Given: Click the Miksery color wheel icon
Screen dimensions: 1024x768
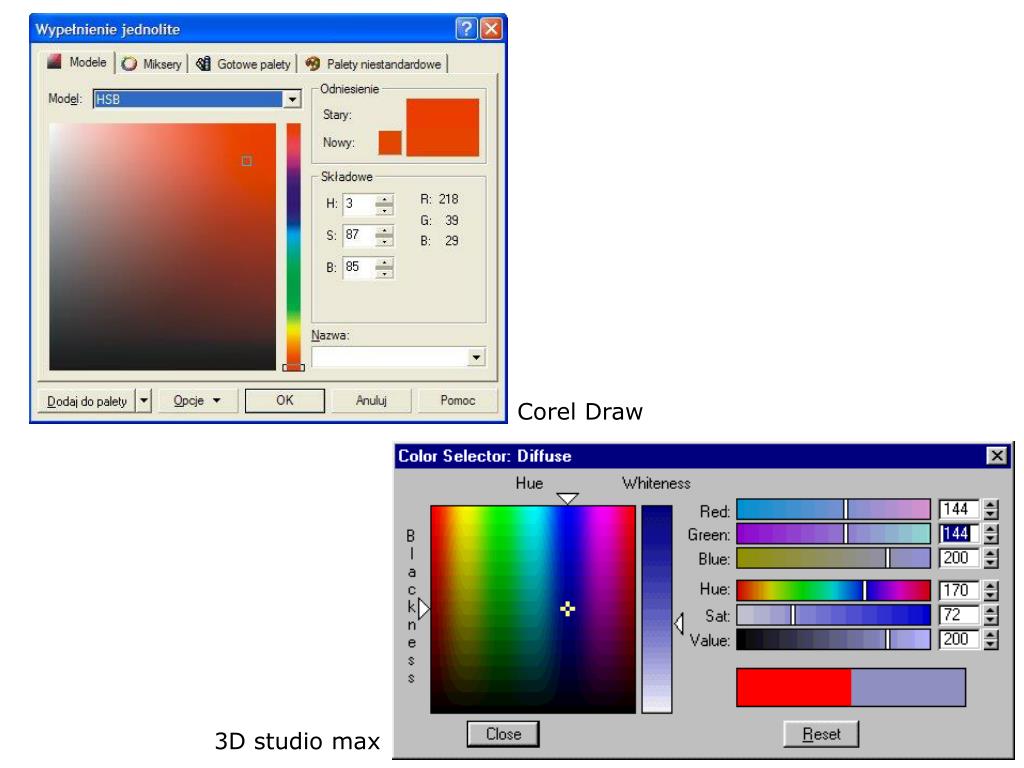Looking at the screenshot, I should pyautogui.click(x=129, y=63).
